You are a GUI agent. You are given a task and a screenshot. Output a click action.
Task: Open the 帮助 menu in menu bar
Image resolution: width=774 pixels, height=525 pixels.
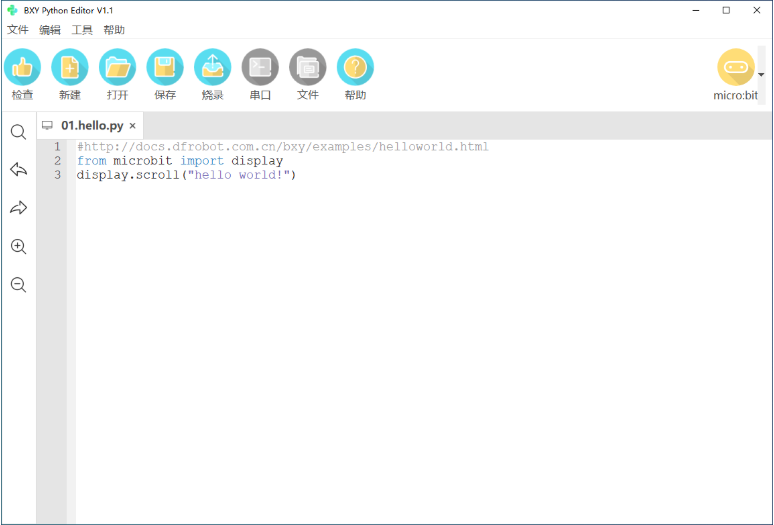114,30
